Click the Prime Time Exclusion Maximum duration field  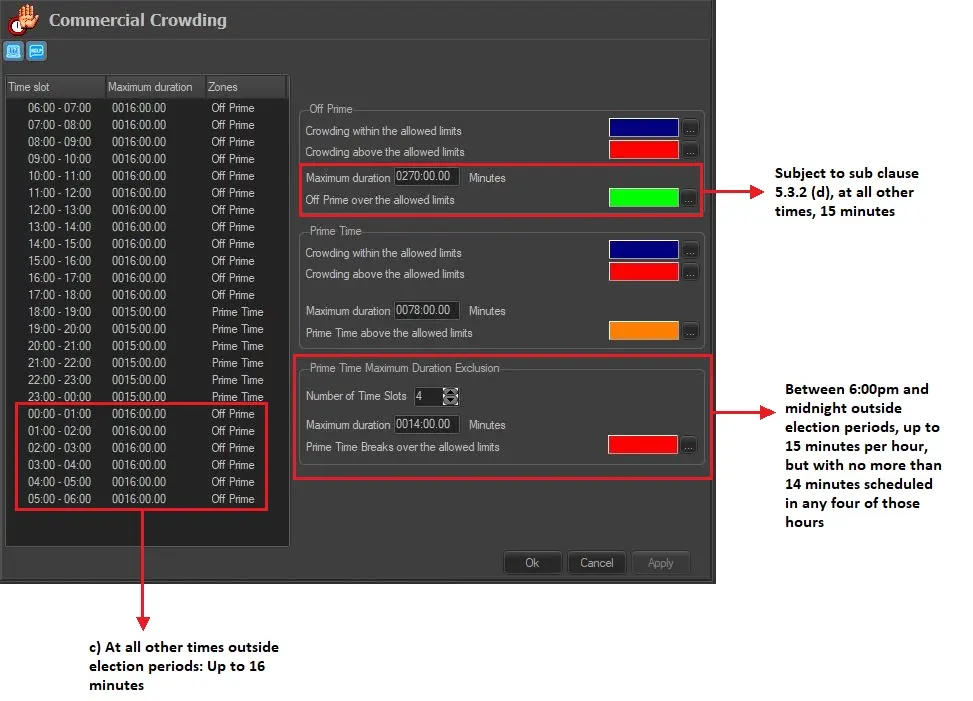coord(427,425)
